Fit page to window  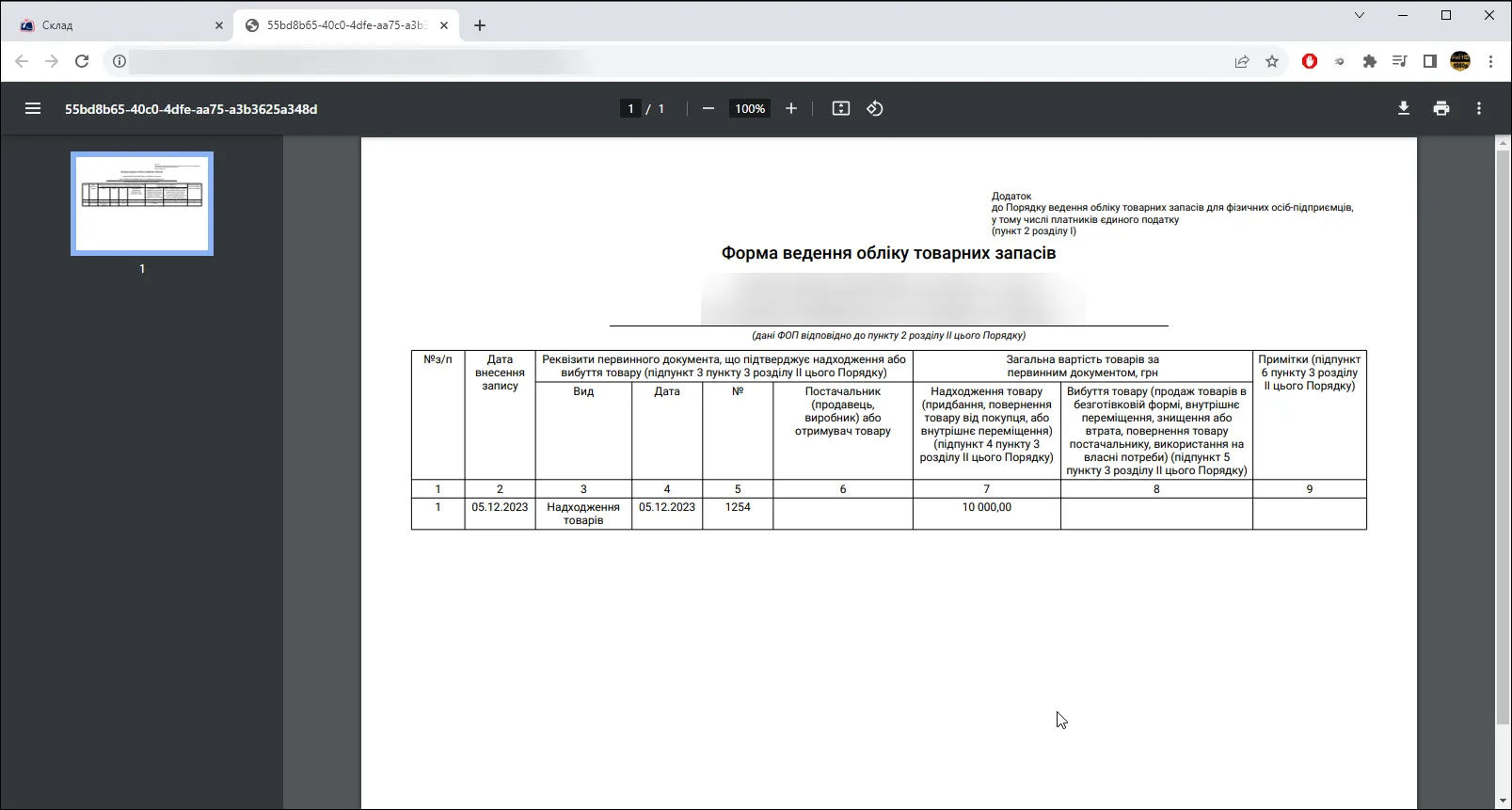(841, 108)
